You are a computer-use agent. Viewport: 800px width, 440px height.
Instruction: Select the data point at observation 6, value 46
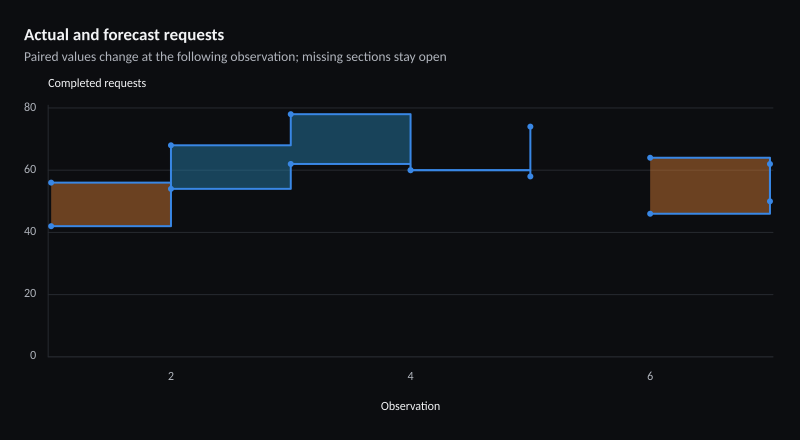pyautogui.click(x=650, y=214)
